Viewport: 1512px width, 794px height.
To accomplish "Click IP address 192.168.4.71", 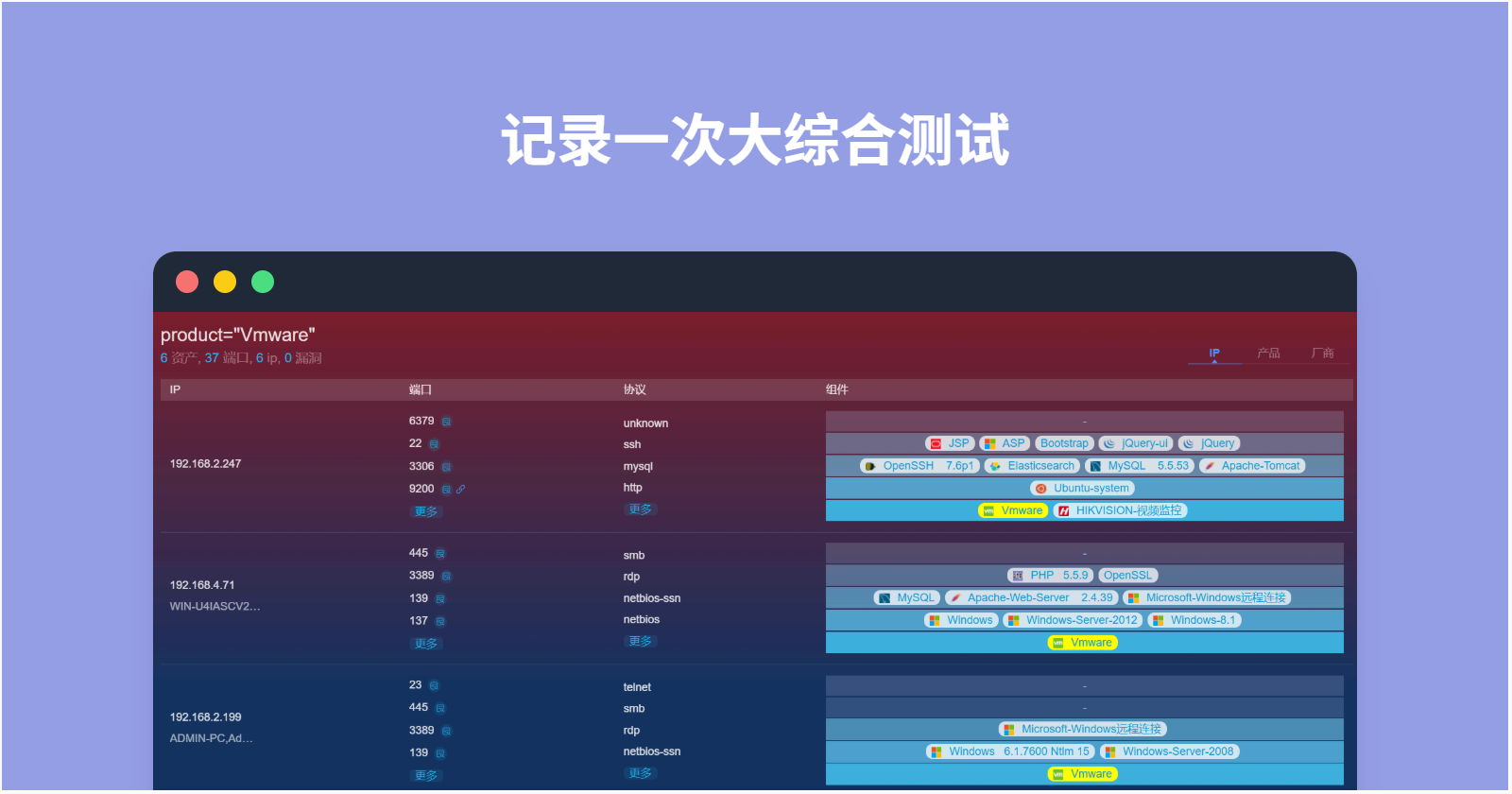I will tap(202, 585).
